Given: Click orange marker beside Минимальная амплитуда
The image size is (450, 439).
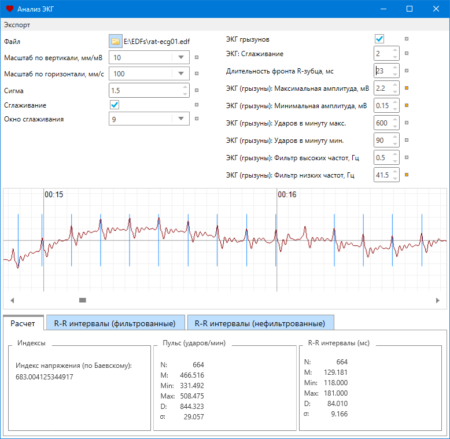Looking at the screenshot, I should click(406, 105).
